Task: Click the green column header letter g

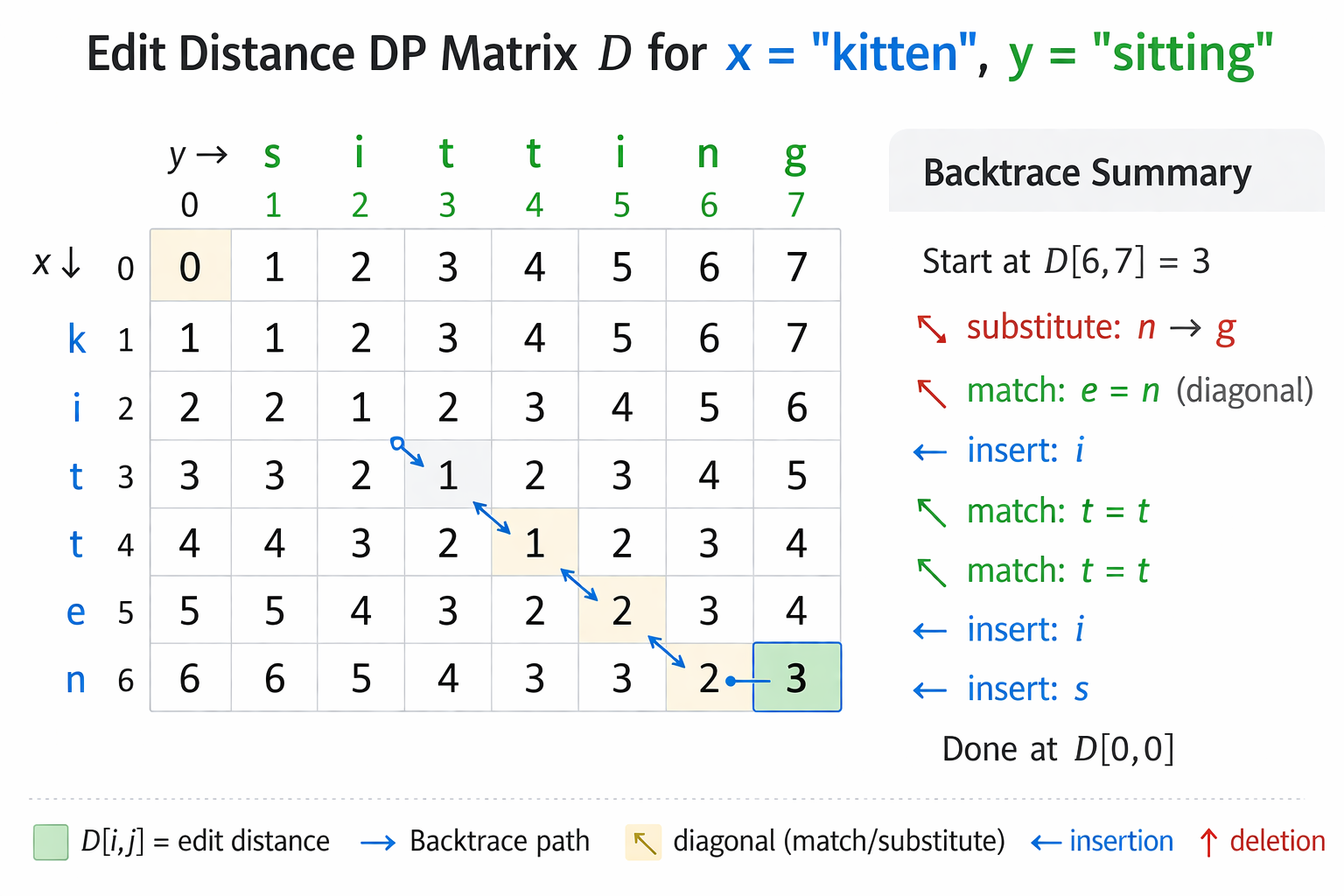Action: tap(794, 156)
